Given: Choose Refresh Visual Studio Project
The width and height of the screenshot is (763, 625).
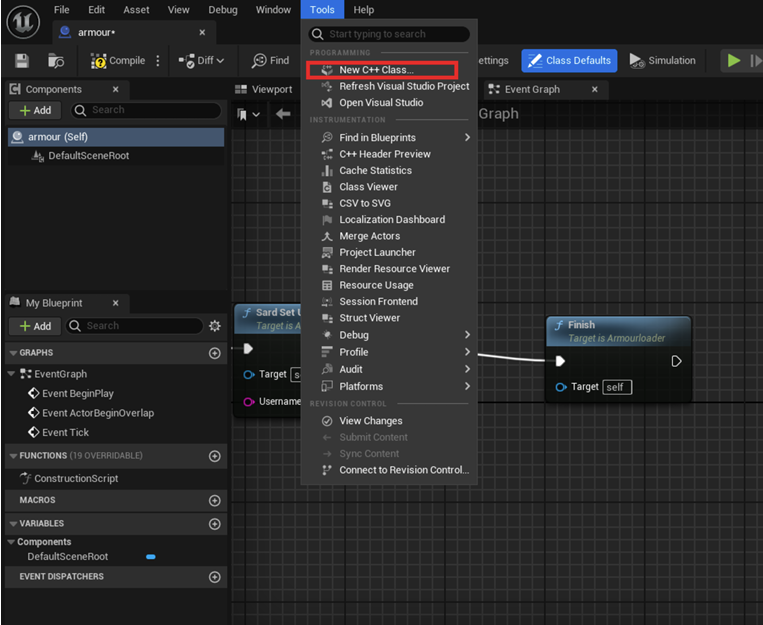Looking at the screenshot, I should coord(389,86).
